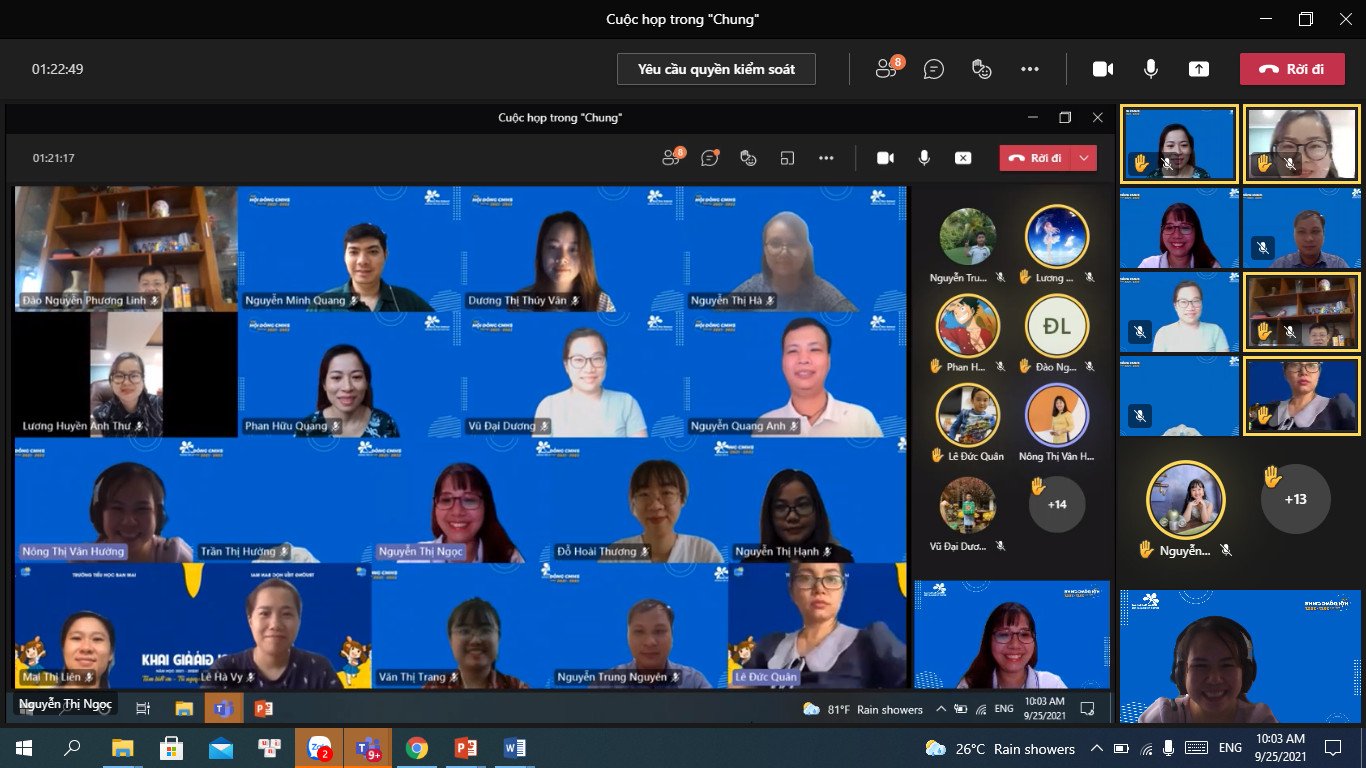Click the 26°C Rain showers weather widget
1366x768 pixels.
[1001, 748]
